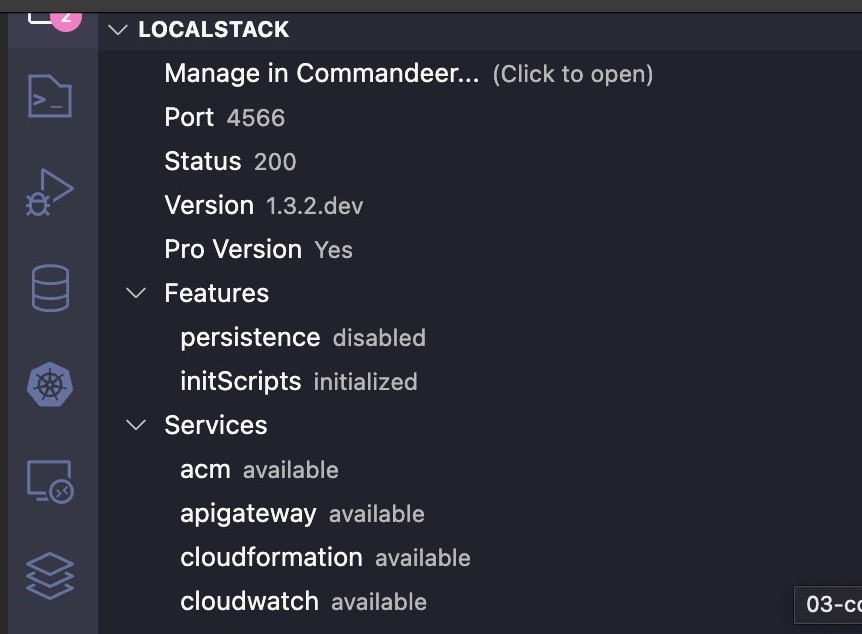Collapse the Services tree node chevron
Viewport: 862px width, 634px height.
click(x=136, y=425)
